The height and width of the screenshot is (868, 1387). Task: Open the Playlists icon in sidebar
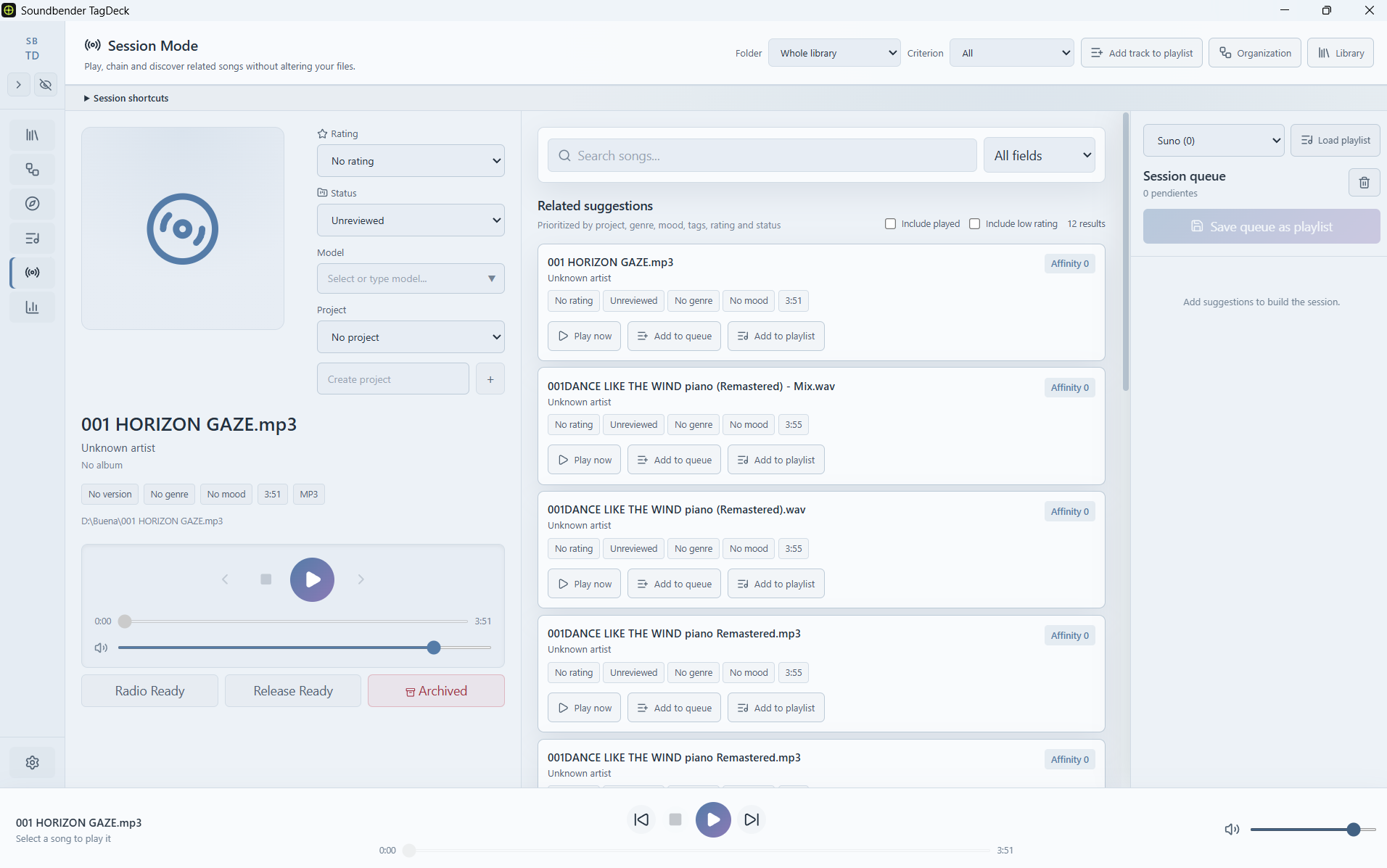tap(32, 239)
